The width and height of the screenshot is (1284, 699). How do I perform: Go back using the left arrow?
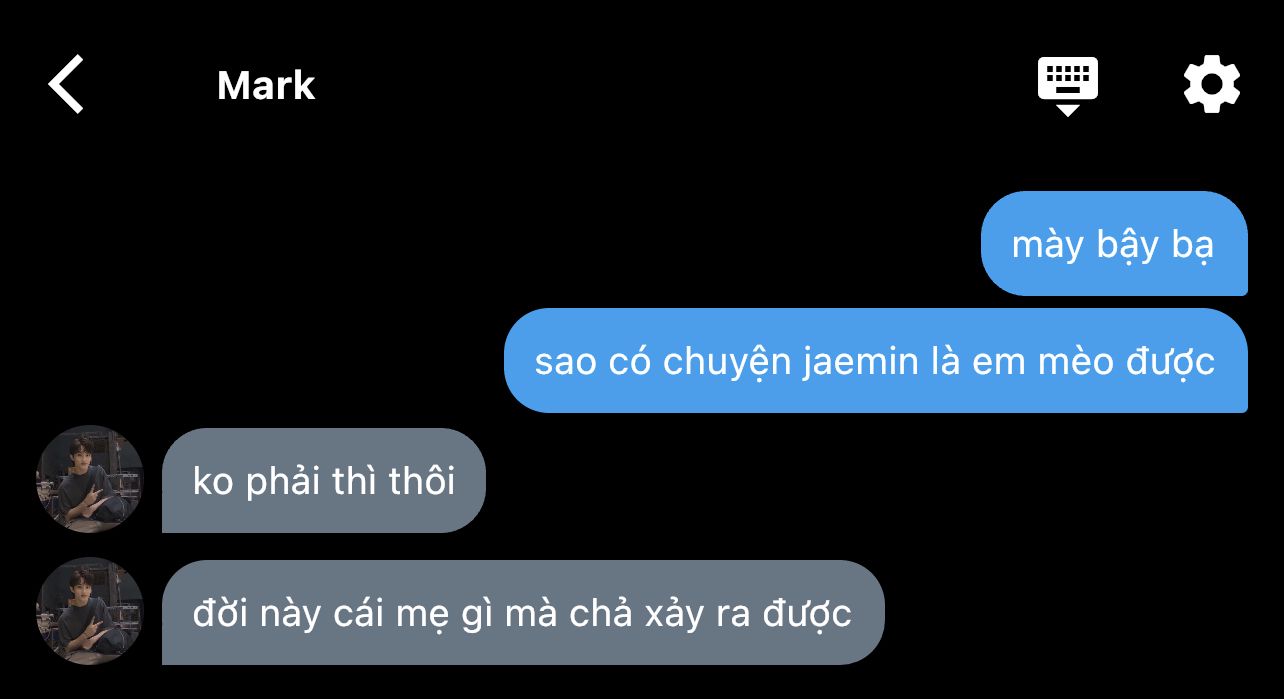[66, 85]
